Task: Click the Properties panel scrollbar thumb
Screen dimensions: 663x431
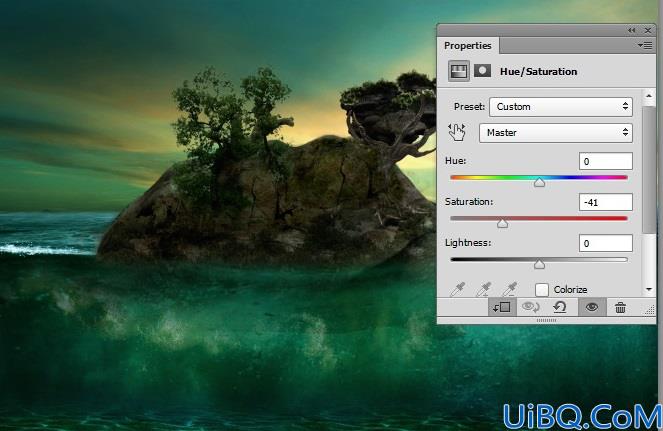Action: [649, 169]
